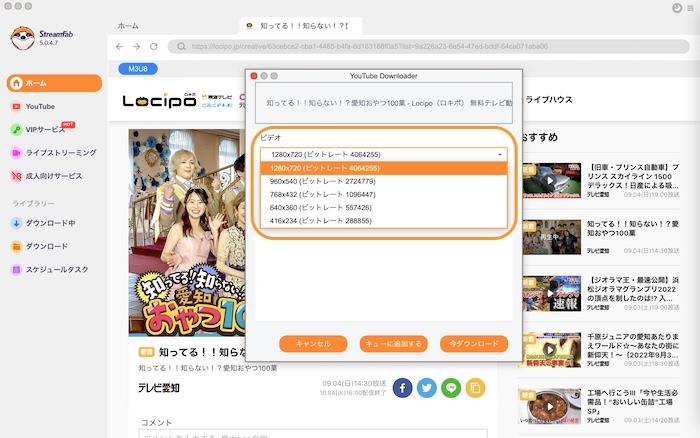Click the キャンセル button
The image size is (700, 438).
[313, 344]
